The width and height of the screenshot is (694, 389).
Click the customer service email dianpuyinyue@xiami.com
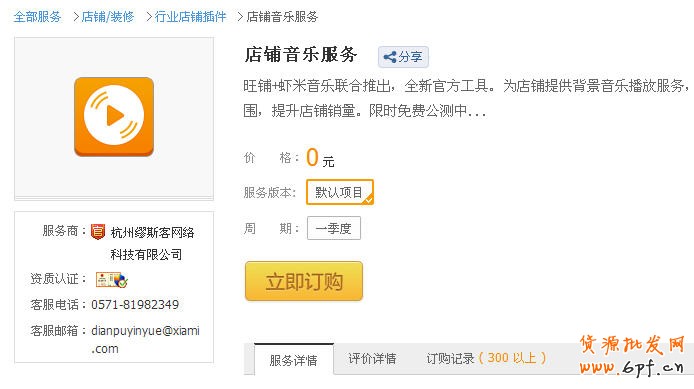145,339
